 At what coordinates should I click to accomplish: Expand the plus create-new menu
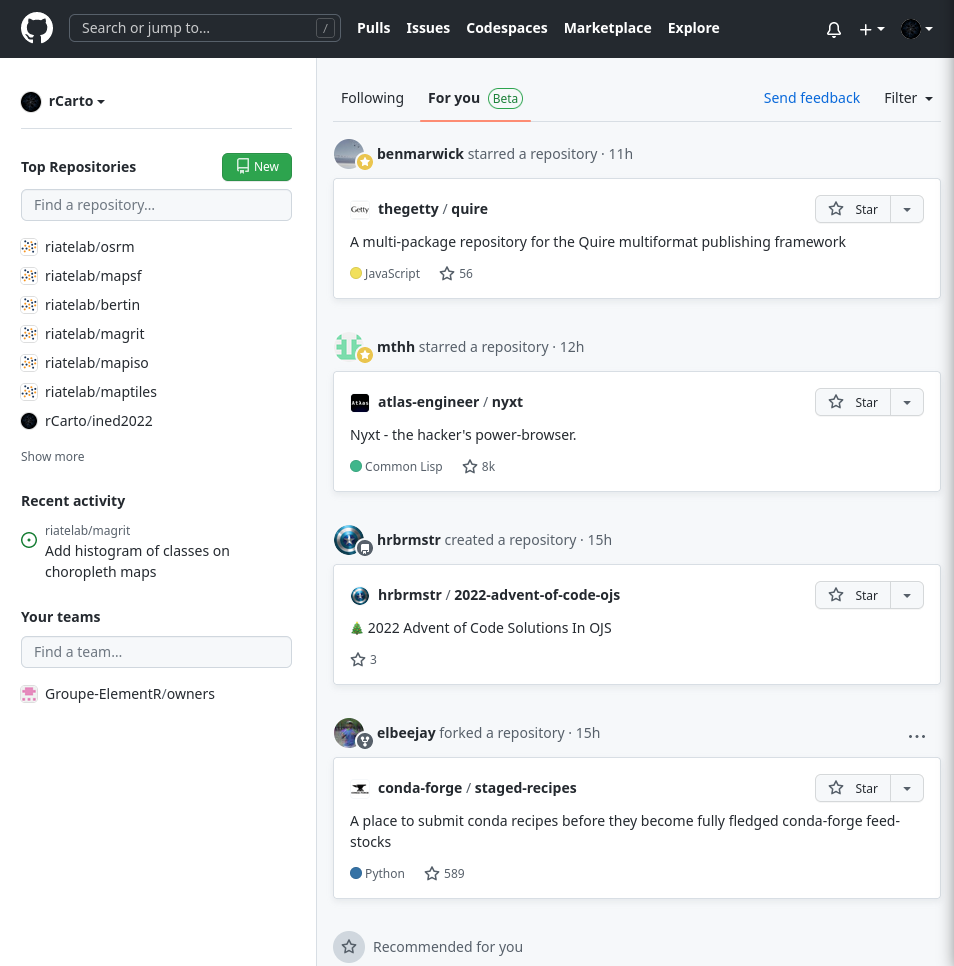pyautogui.click(x=871, y=29)
